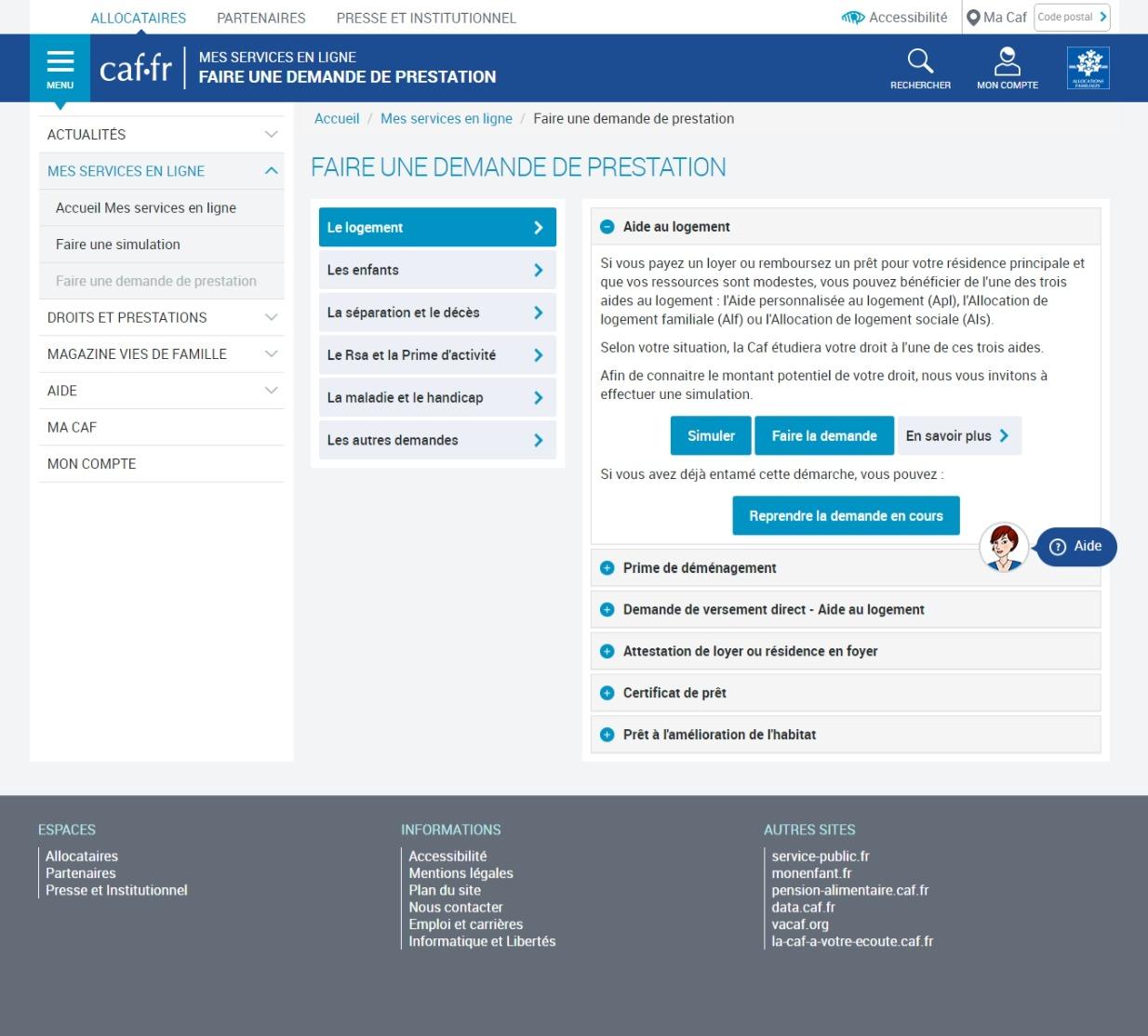Viewport: 1148px width, 1036px height.
Task: Open Informatique et Libertés footer link
Action: [482, 941]
